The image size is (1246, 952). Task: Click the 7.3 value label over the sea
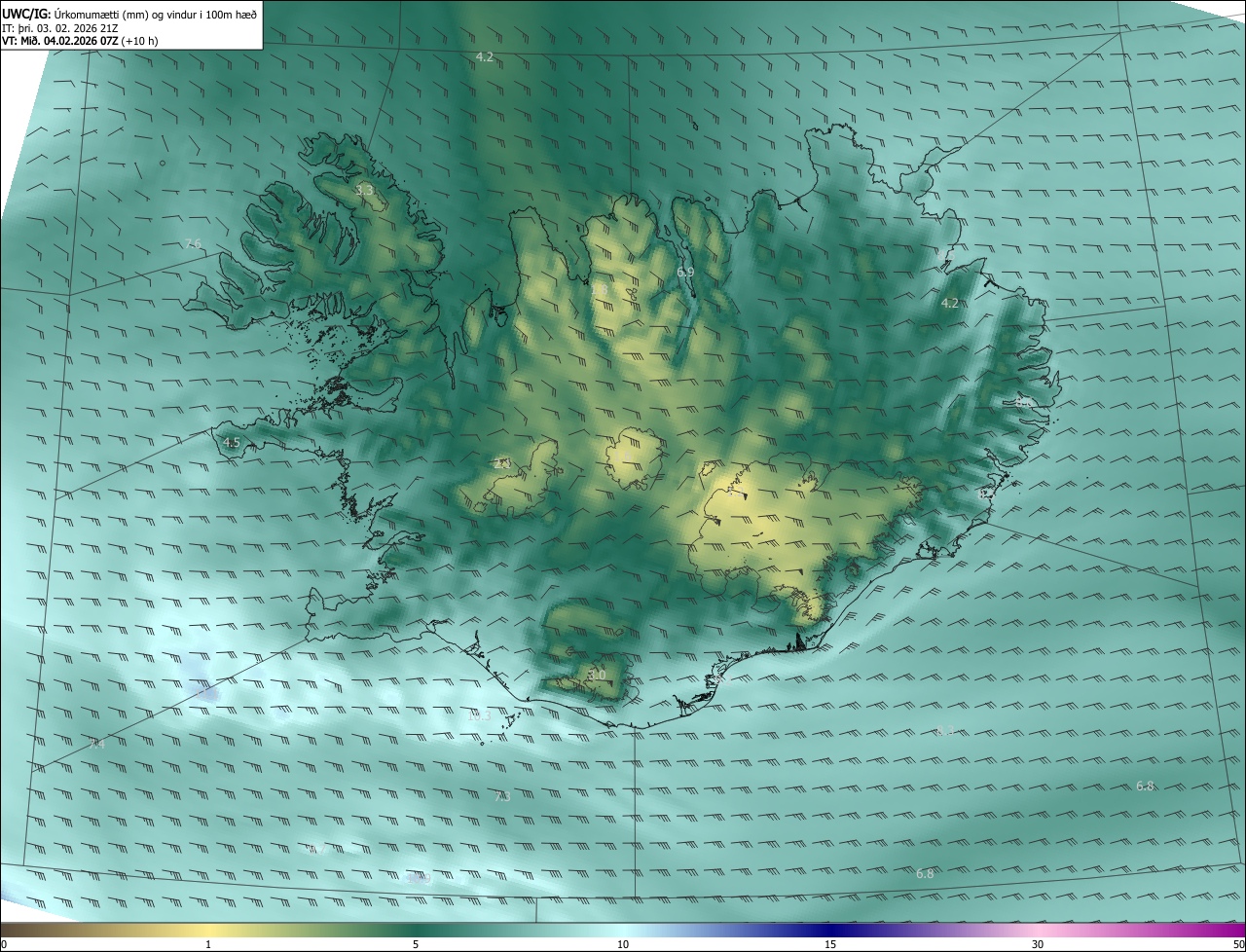click(502, 796)
